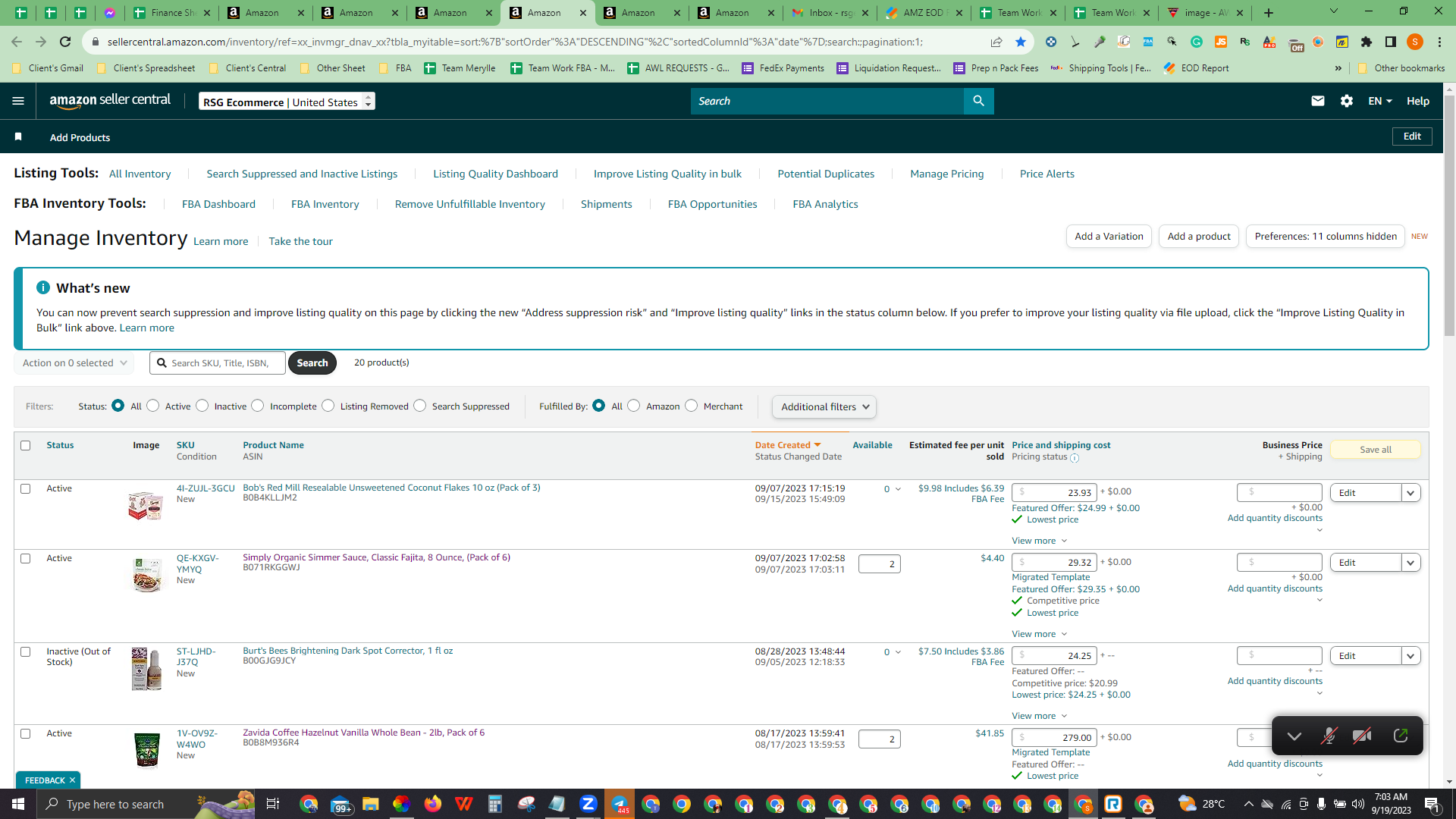This screenshot has height=819, width=1456.
Task: Open the Zavida Coffee Hazelnut Vanilla product link
Action: [x=363, y=733]
